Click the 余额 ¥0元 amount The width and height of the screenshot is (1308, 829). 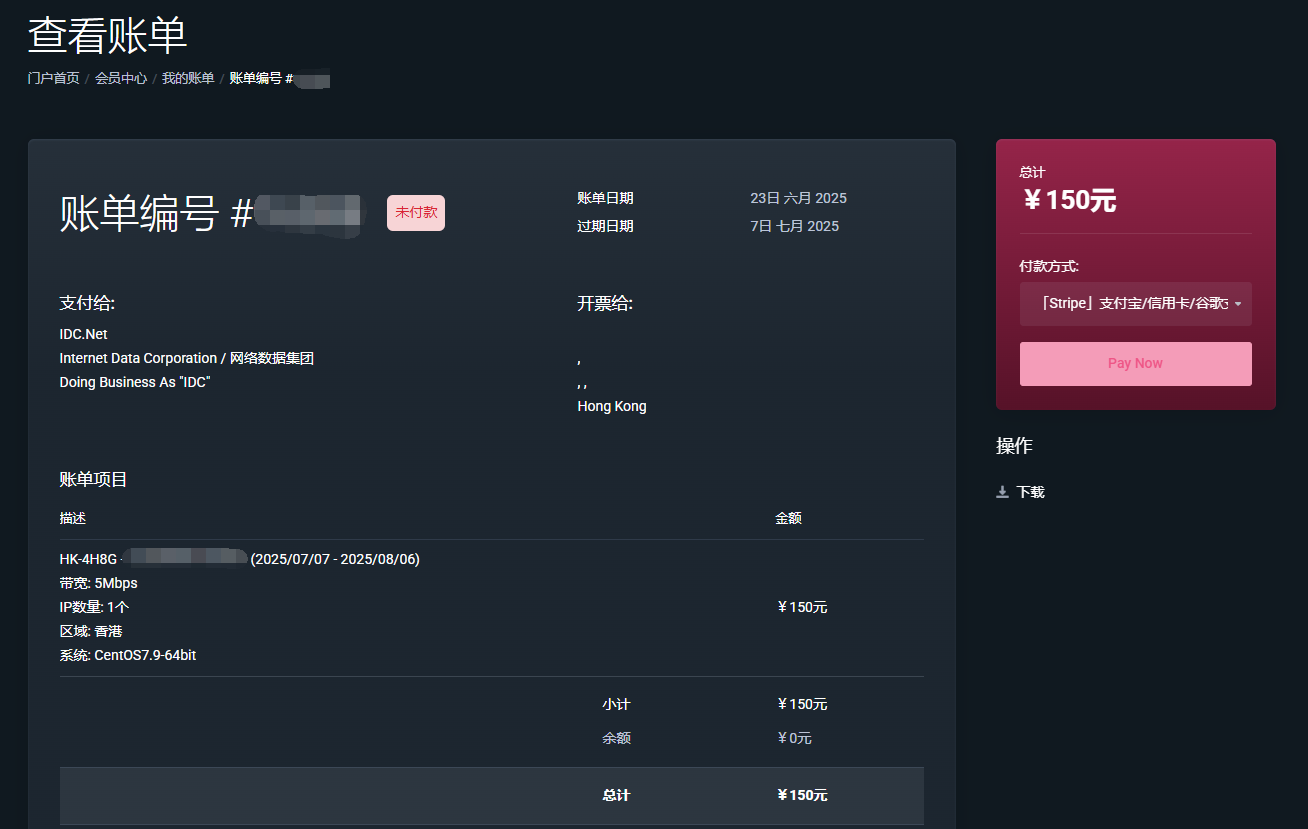tap(794, 738)
